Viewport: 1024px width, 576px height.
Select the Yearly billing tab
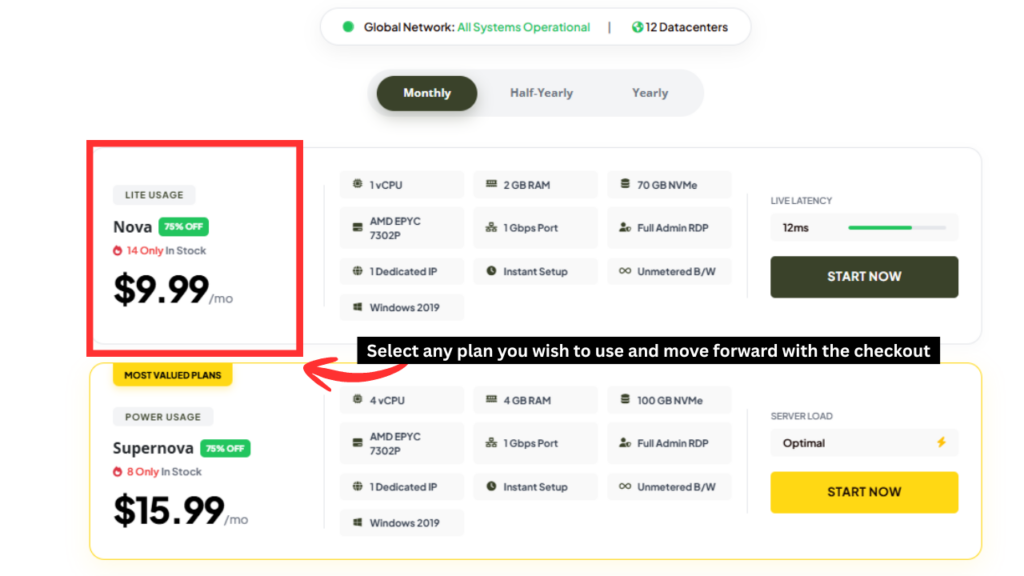(649, 92)
